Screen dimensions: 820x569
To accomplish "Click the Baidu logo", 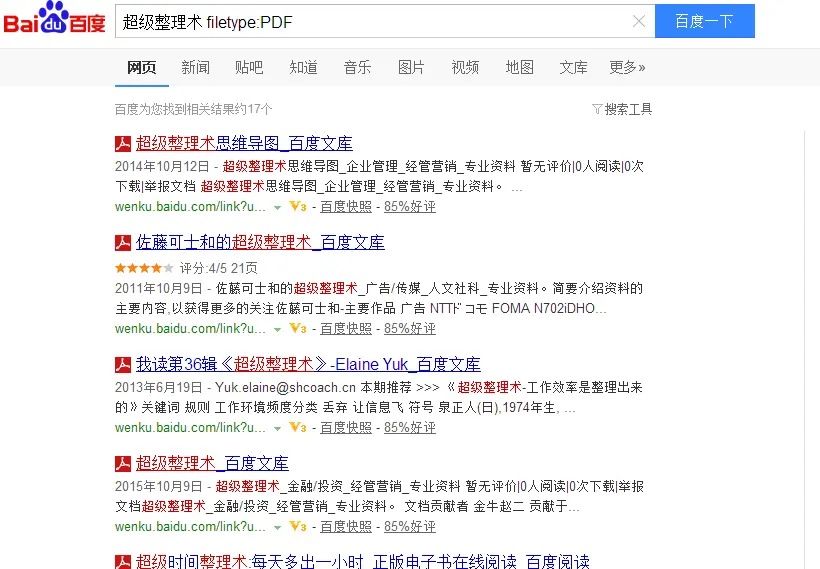I will pyautogui.click(x=54, y=18).
